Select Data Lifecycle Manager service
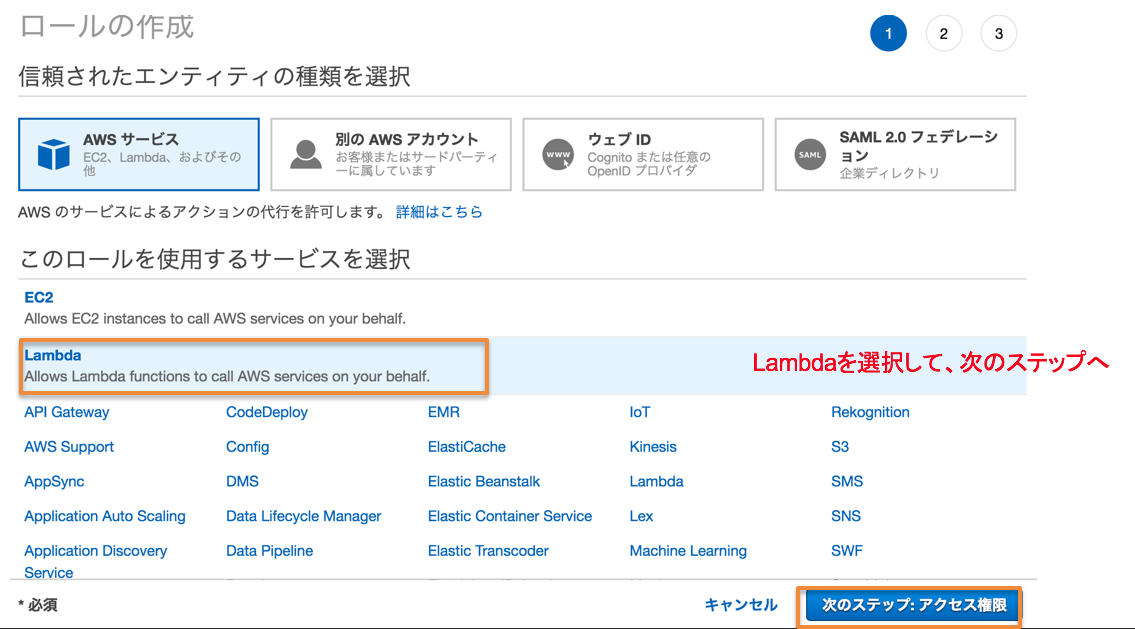1135x629 pixels. (x=303, y=516)
